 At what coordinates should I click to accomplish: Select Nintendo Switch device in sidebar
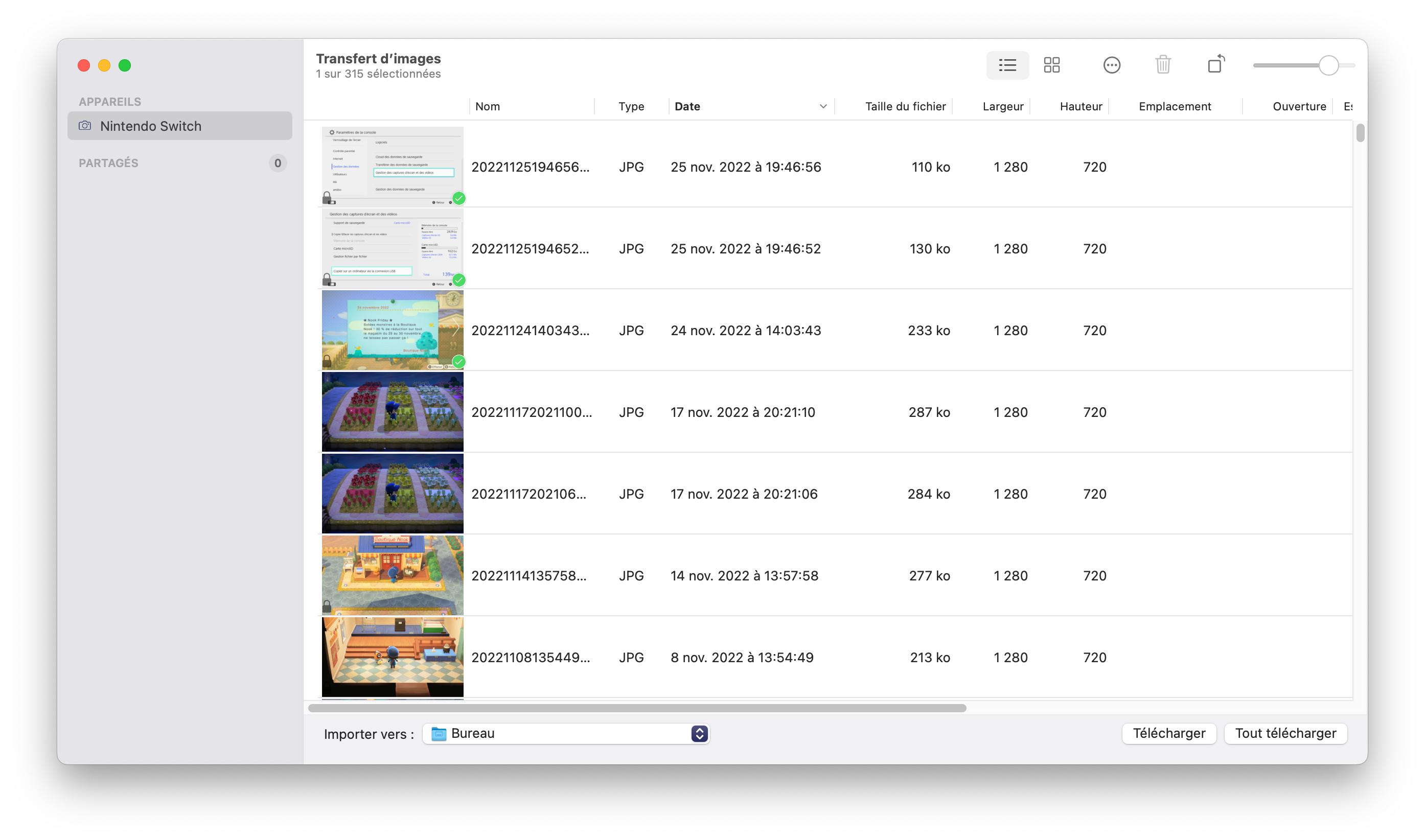(179, 126)
